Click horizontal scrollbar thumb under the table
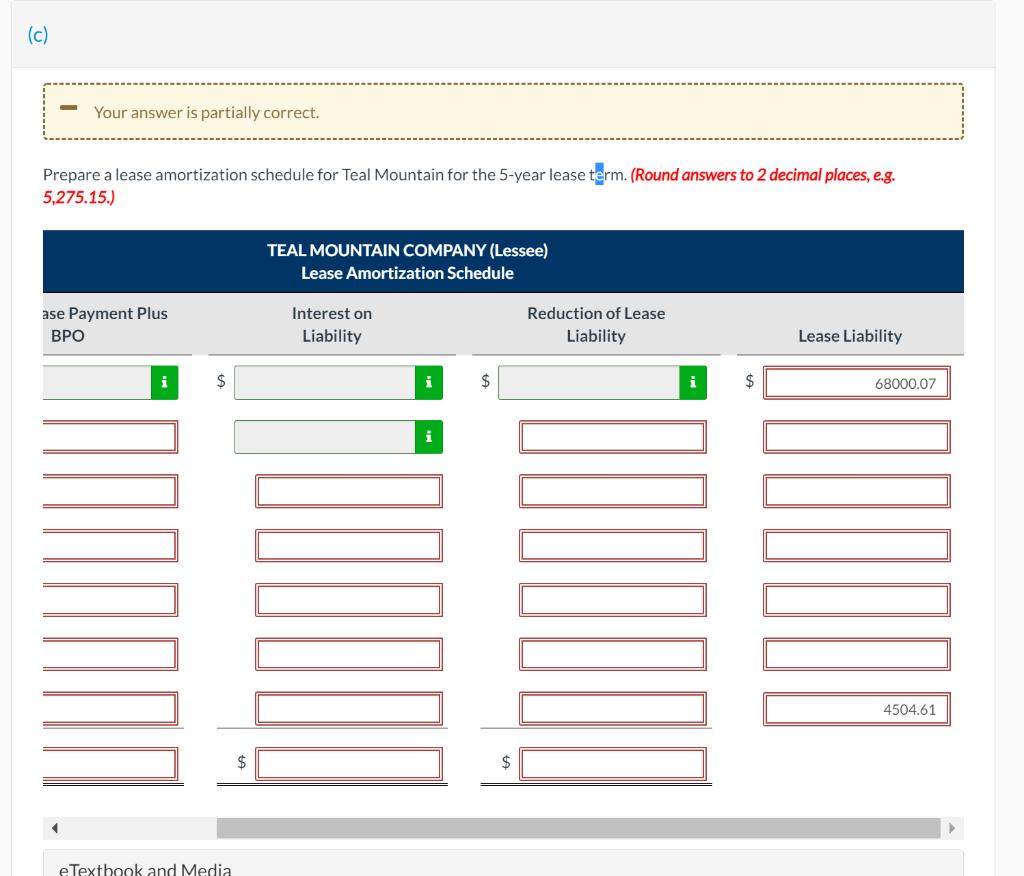 (x=578, y=828)
